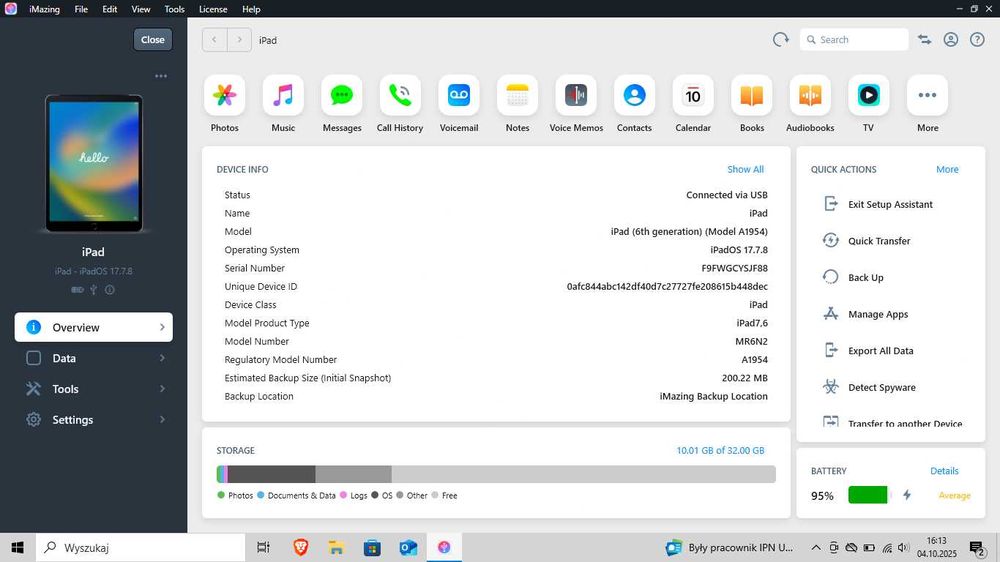Open Task View on taskbar
The image size is (1000, 562).
click(x=263, y=547)
